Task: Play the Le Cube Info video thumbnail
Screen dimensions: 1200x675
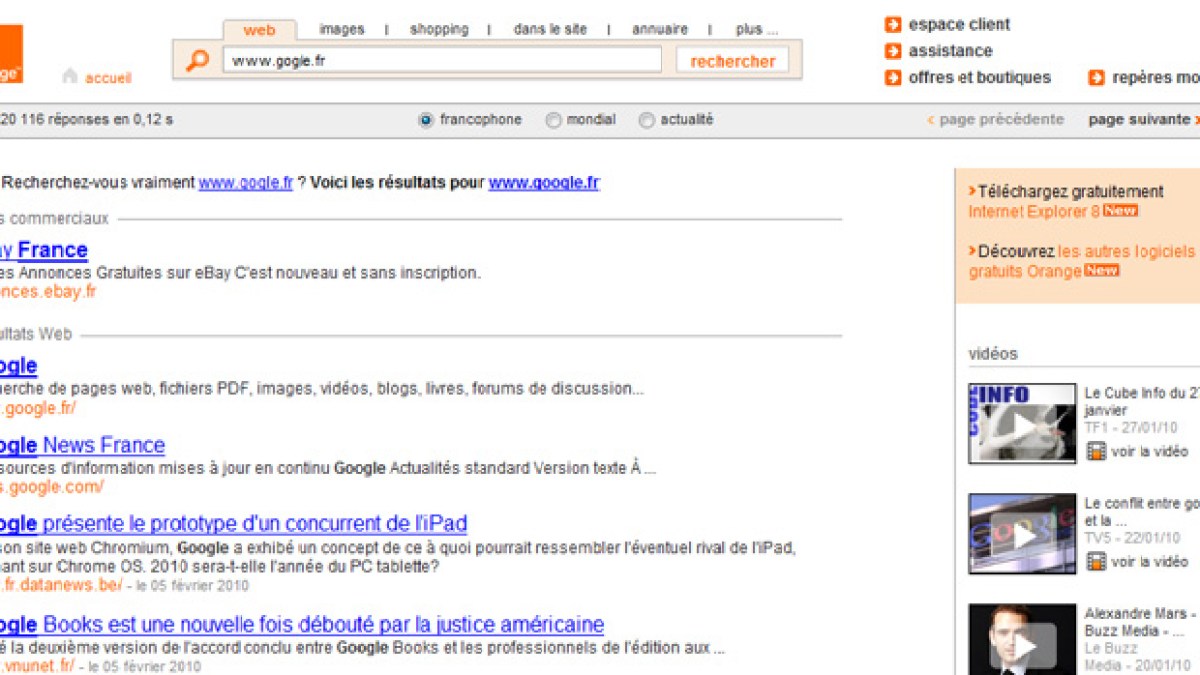Action: coord(1021,424)
